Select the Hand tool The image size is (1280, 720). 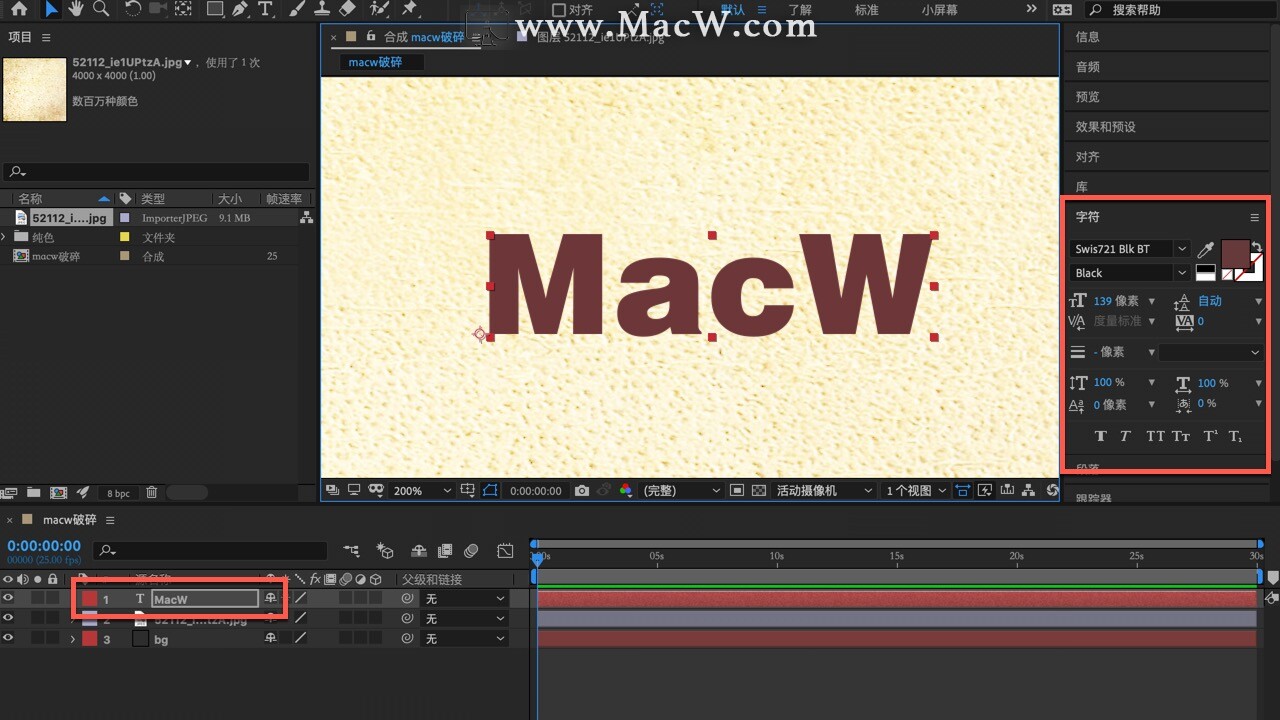76,9
